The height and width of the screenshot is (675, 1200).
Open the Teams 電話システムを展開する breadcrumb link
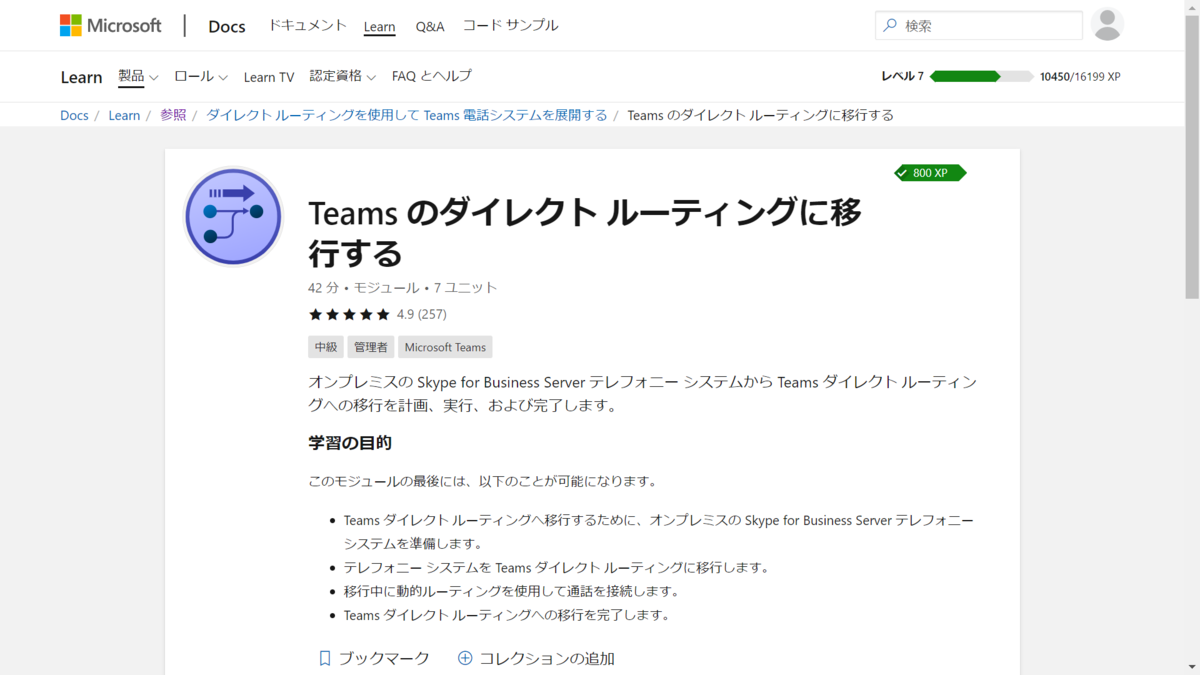click(x=407, y=115)
